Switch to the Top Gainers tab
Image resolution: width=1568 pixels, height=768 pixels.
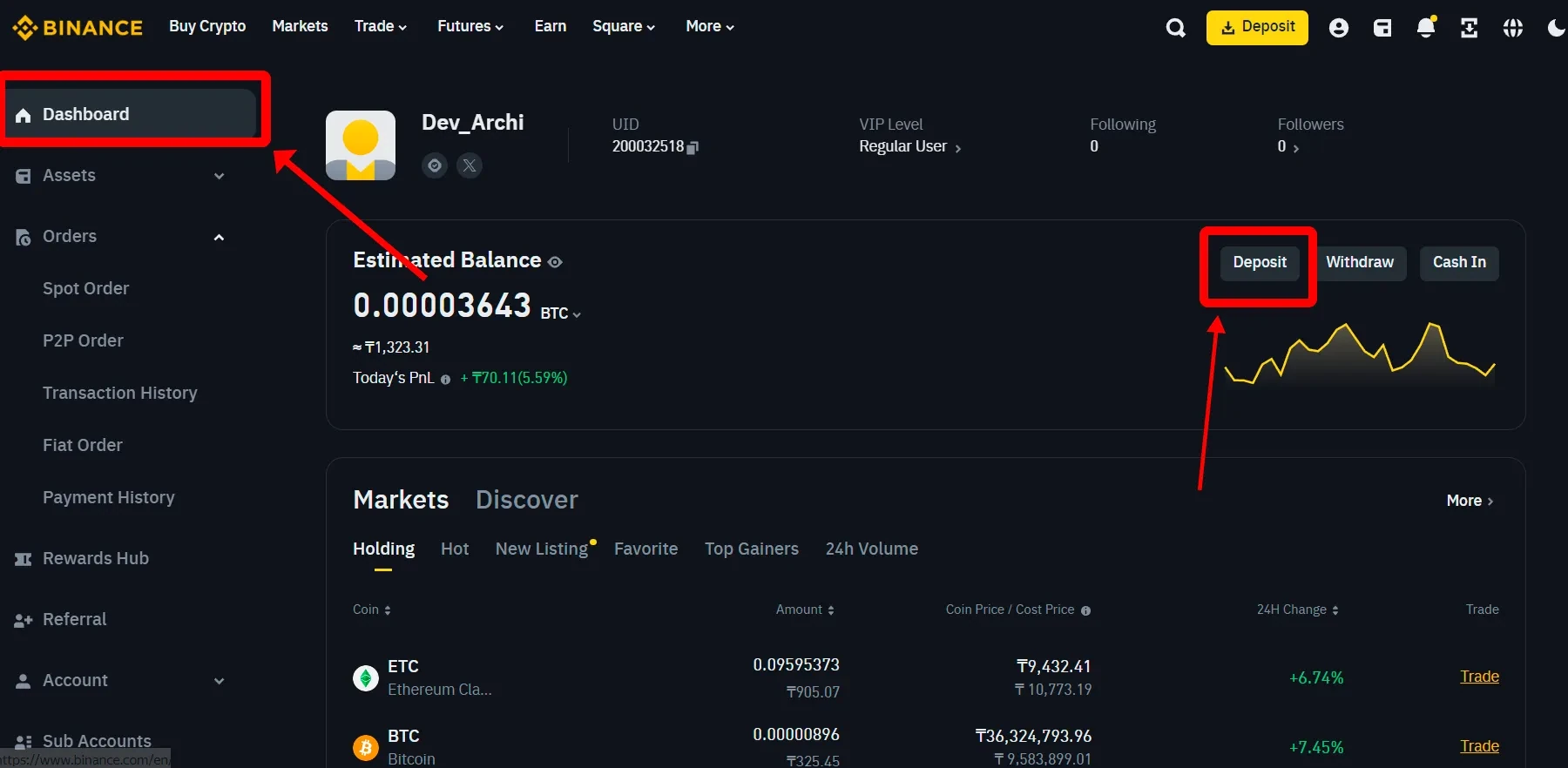(x=751, y=549)
